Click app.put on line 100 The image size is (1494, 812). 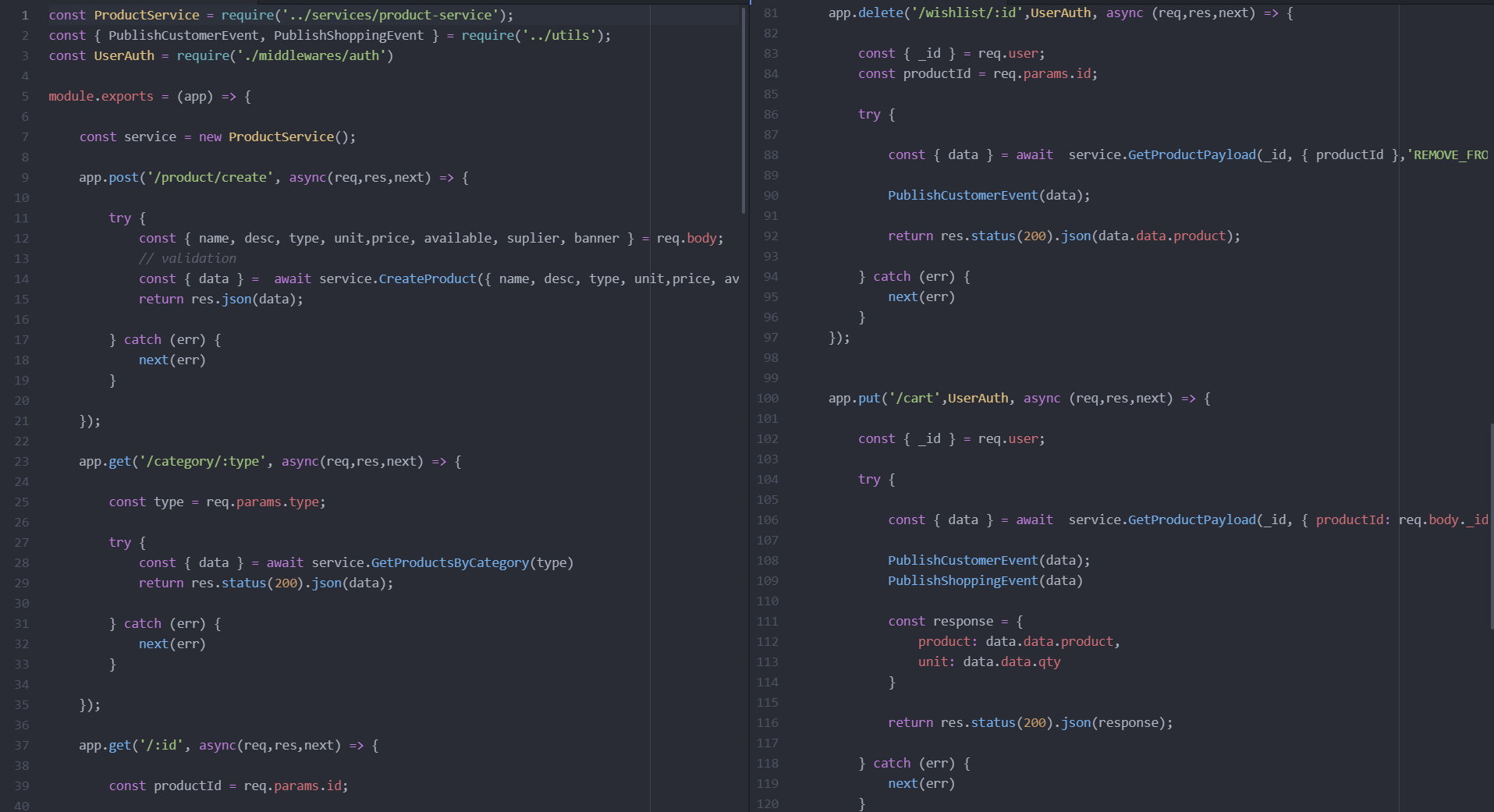854,398
